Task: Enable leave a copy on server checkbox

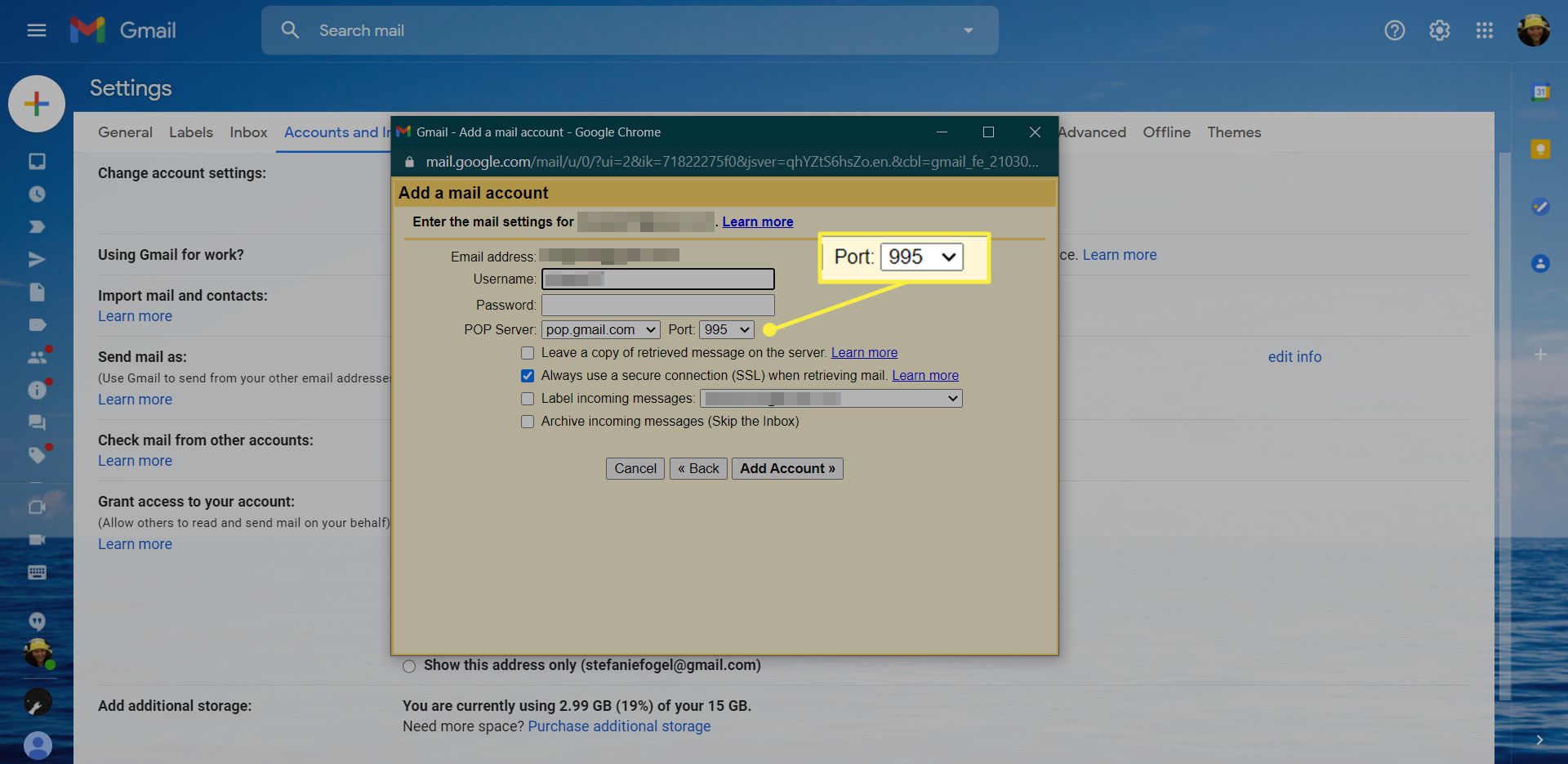Action: [x=528, y=353]
